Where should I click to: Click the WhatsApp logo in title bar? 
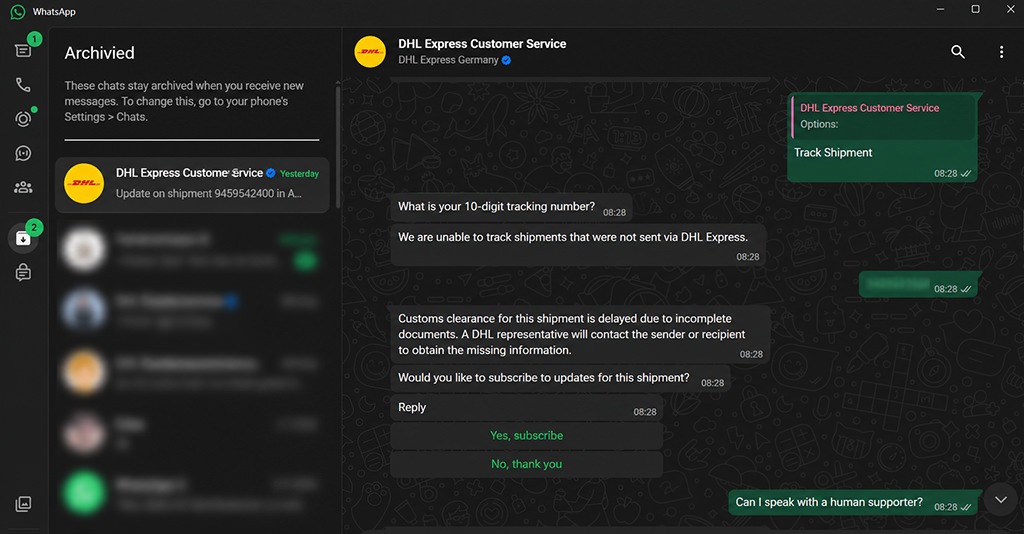18,12
